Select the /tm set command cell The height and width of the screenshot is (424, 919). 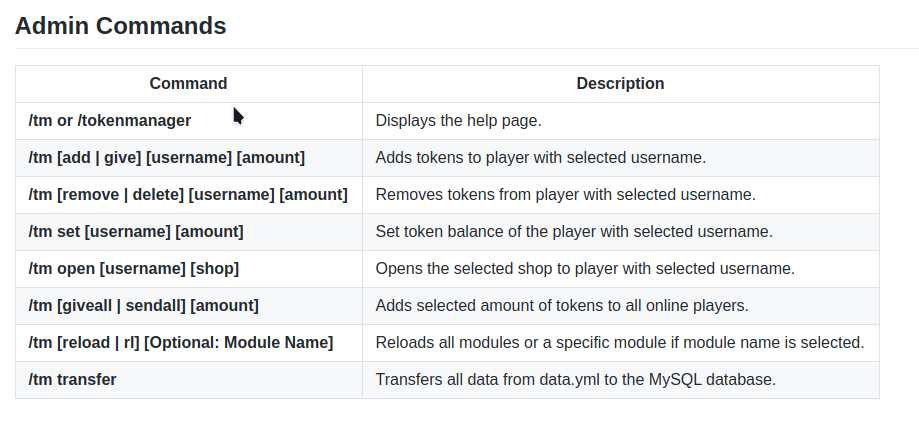(x=136, y=232)
